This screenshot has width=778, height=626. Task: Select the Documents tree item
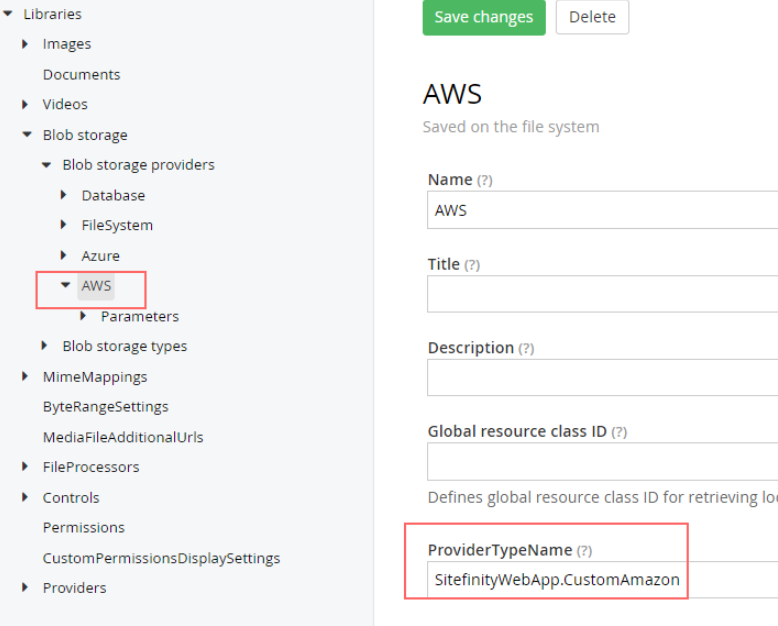(x=81, y=75)
